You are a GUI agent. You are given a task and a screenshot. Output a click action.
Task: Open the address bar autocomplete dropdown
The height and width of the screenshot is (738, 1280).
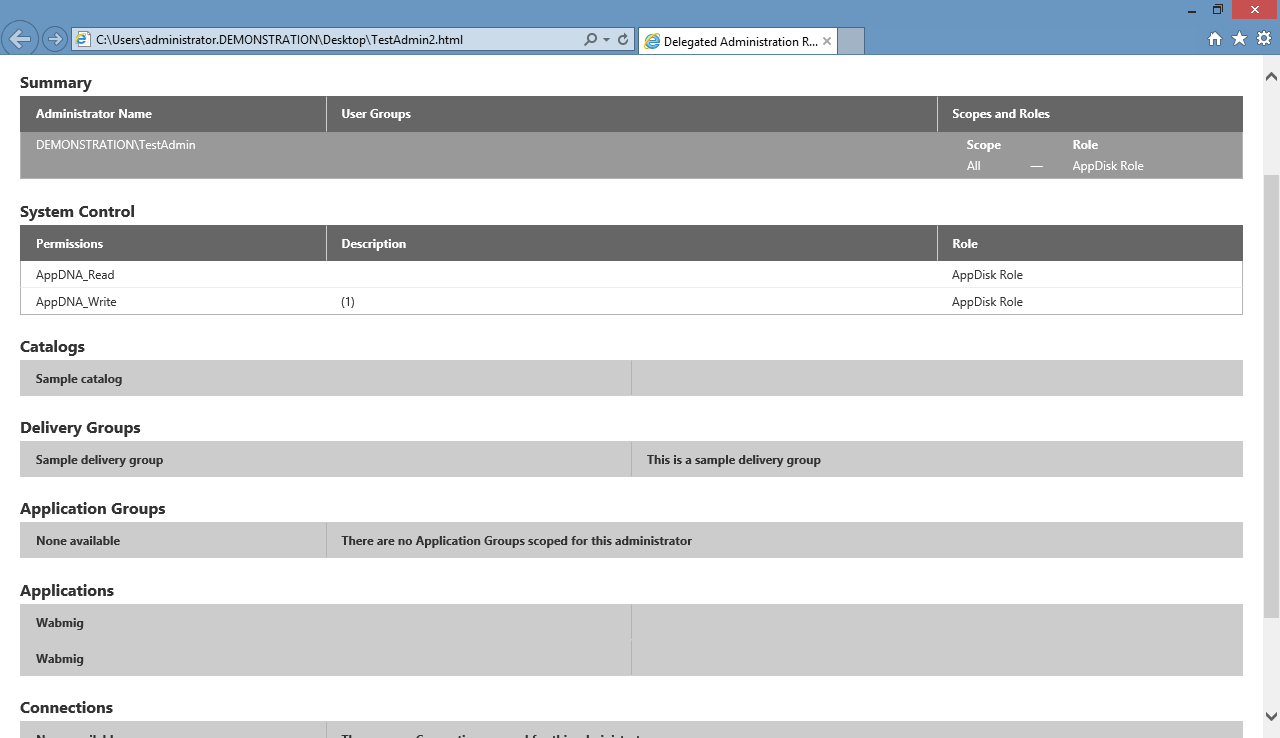(607, 41)
